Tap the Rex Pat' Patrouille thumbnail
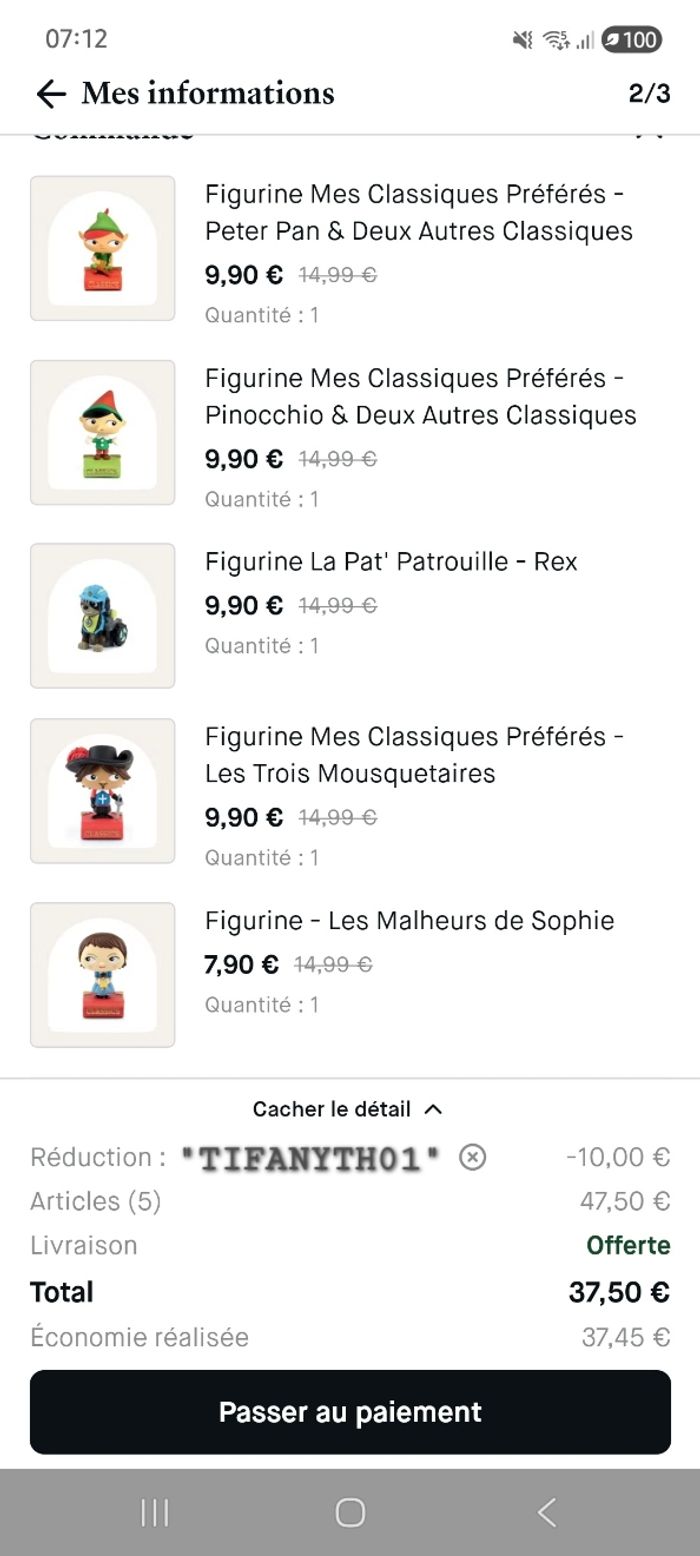This screenshot has height=1556, width=700. 103,616
